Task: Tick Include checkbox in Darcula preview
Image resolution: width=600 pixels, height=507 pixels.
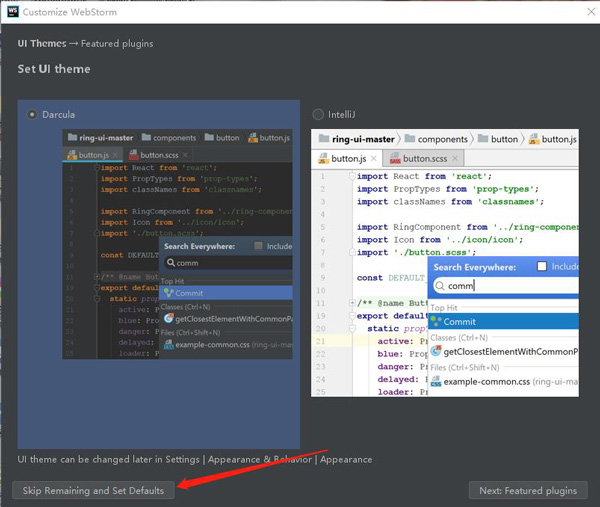Action: click(x=258, y=246)
